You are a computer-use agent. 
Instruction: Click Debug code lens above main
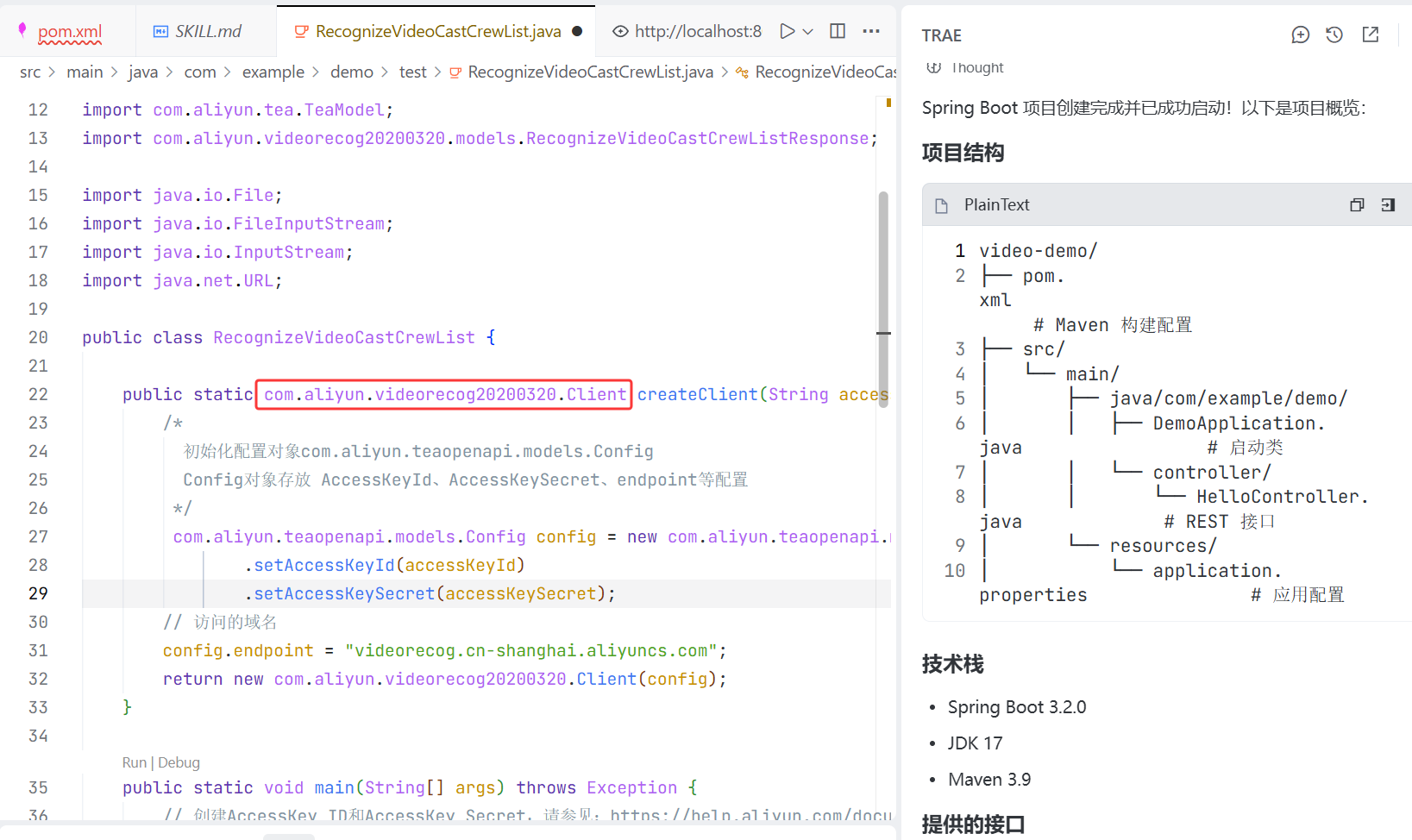pyautogui.click(x=179, y=762)
